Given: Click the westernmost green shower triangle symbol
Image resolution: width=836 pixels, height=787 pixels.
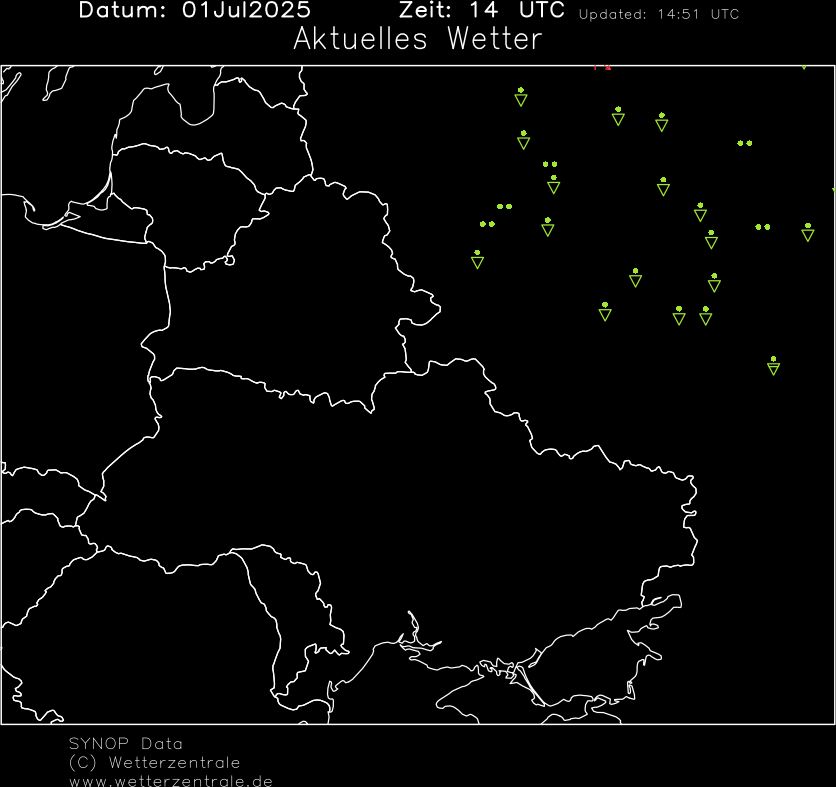Looking at the screenshot, I should click(x=477, y=259).
